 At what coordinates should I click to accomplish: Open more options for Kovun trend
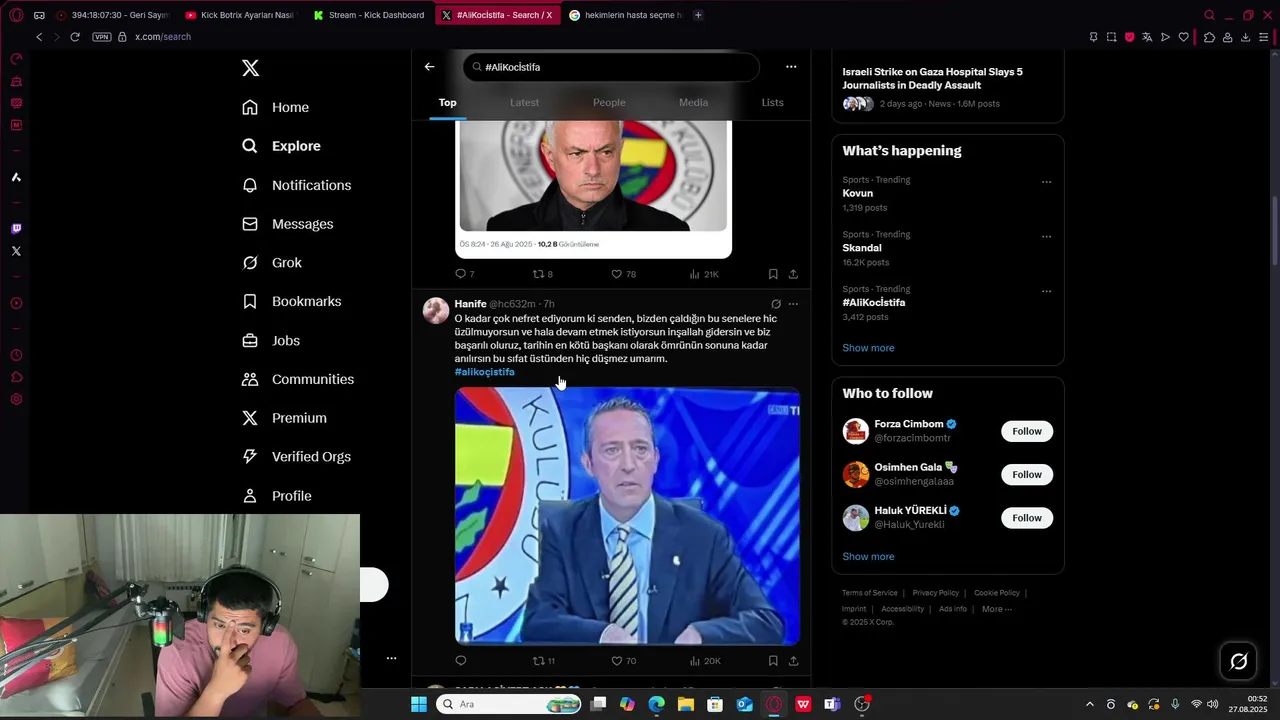(x=1046, y=182)
